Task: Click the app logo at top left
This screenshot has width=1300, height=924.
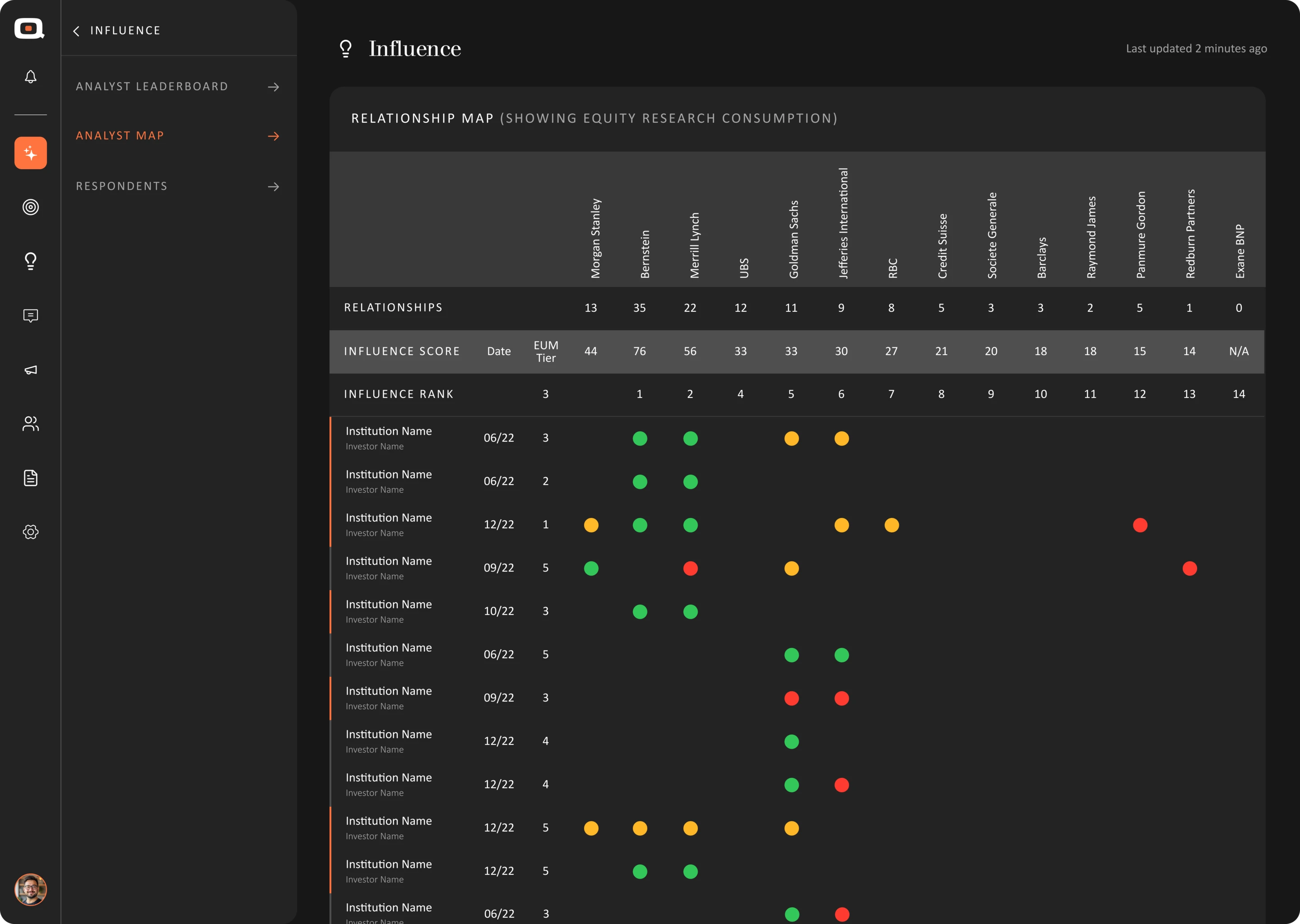Action: [29, 28]
